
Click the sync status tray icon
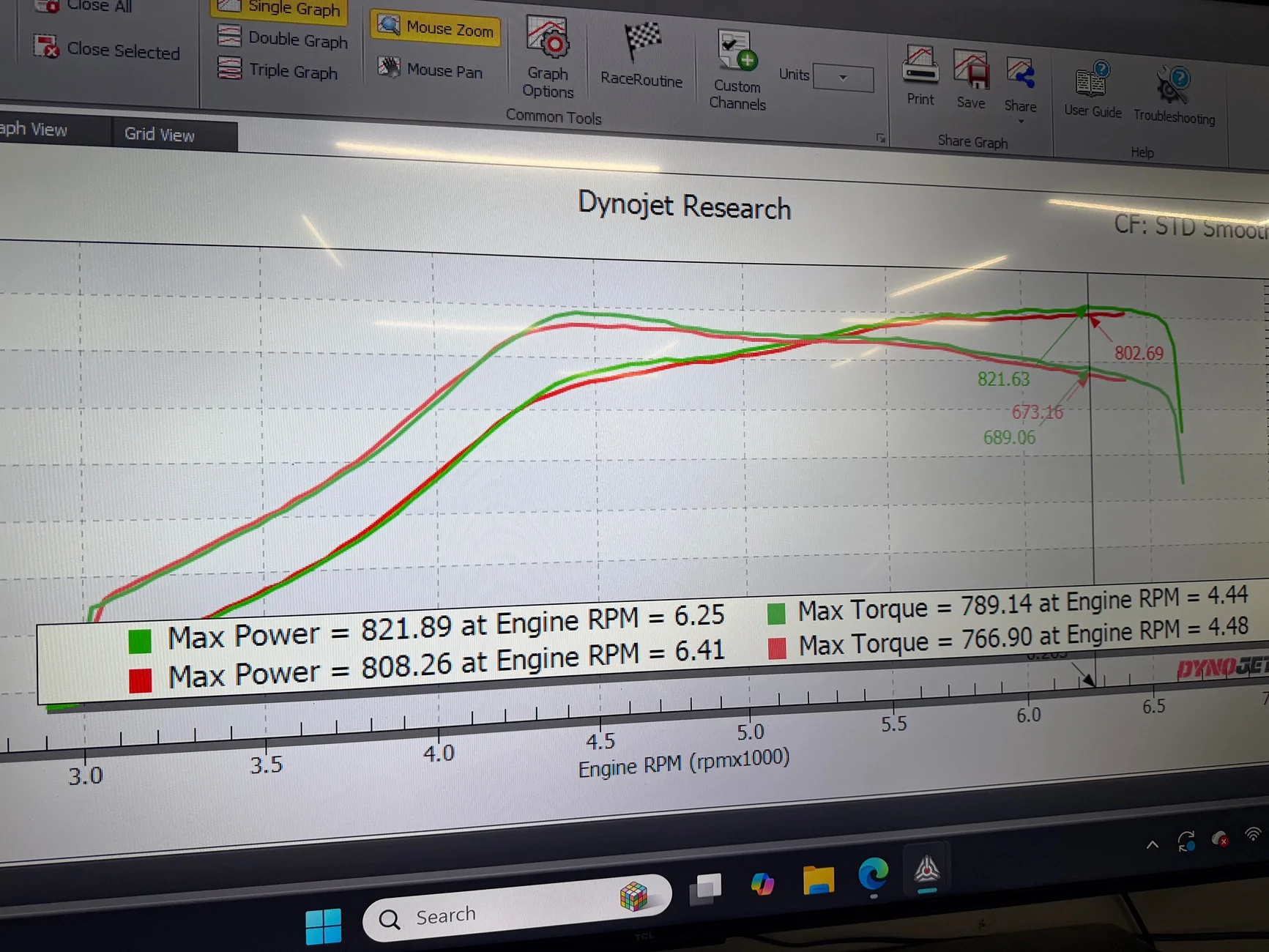click(1186, 841)
